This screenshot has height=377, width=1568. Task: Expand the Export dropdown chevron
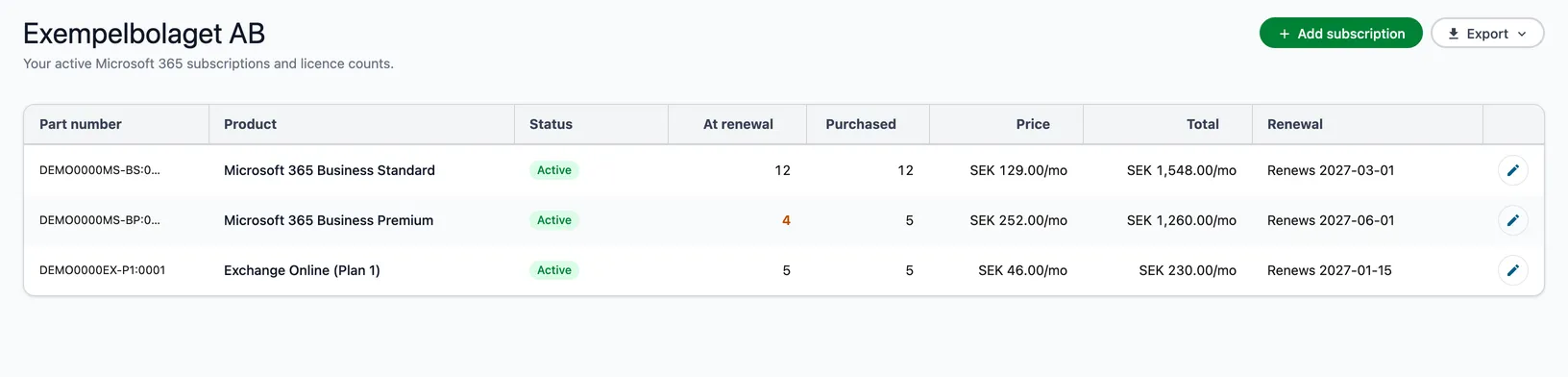coord(1522,34)
